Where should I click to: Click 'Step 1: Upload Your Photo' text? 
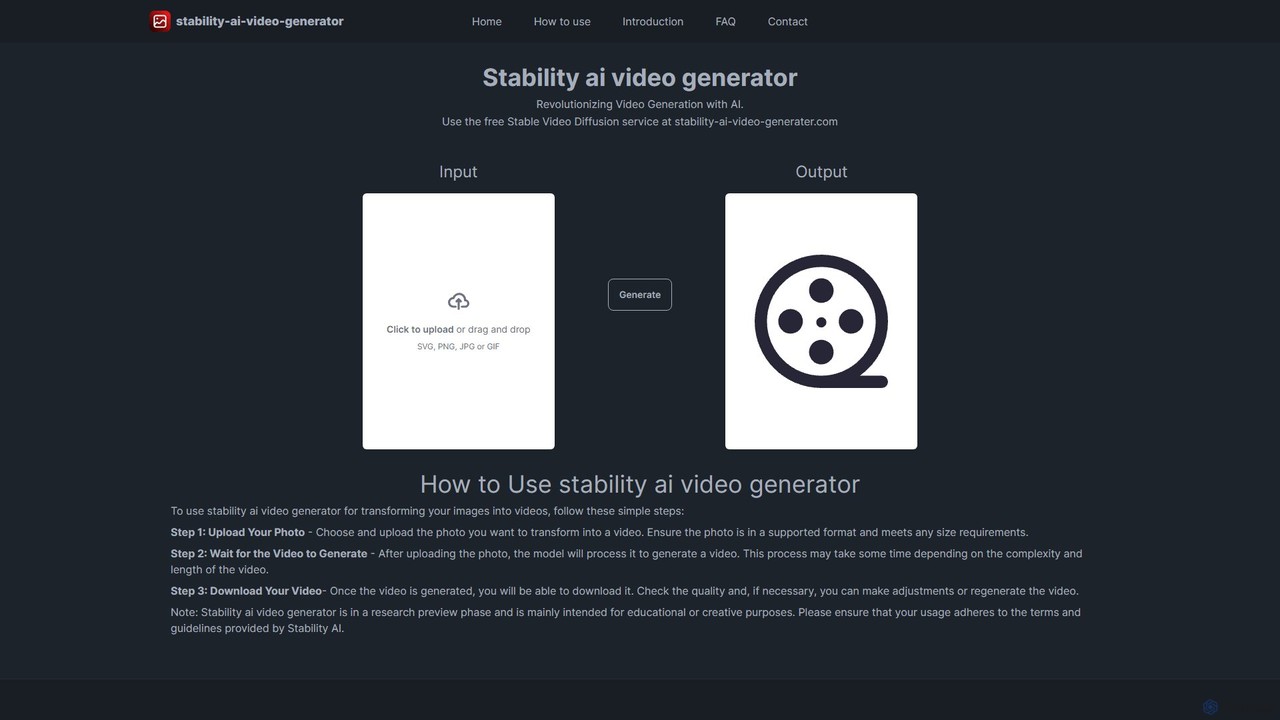pos(238,533)
